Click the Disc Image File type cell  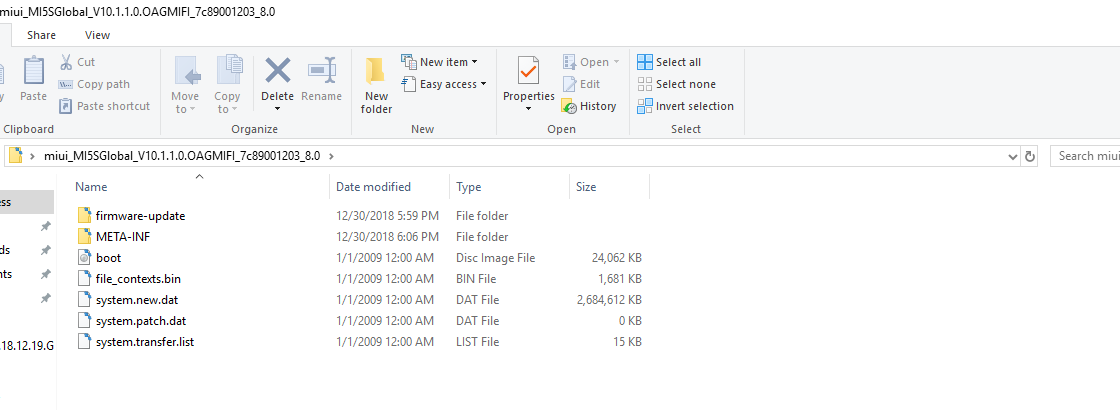tap(496, 258)
